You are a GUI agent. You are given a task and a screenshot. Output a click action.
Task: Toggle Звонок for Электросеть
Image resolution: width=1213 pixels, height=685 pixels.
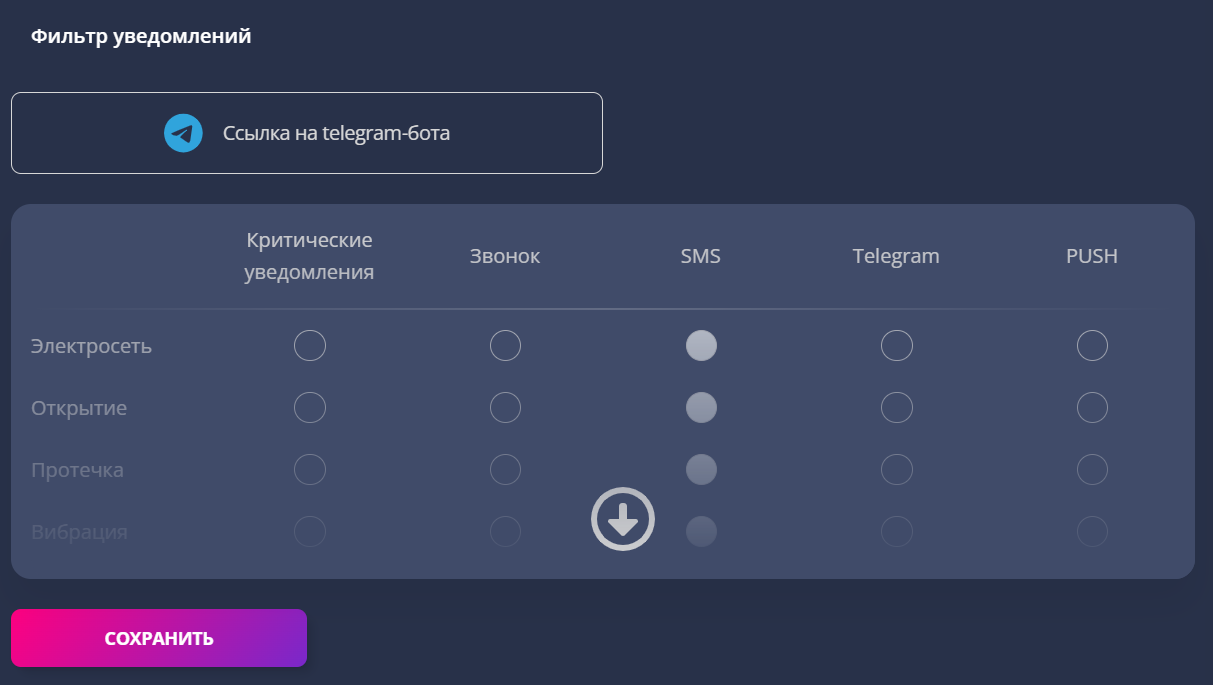coord(505,346)
